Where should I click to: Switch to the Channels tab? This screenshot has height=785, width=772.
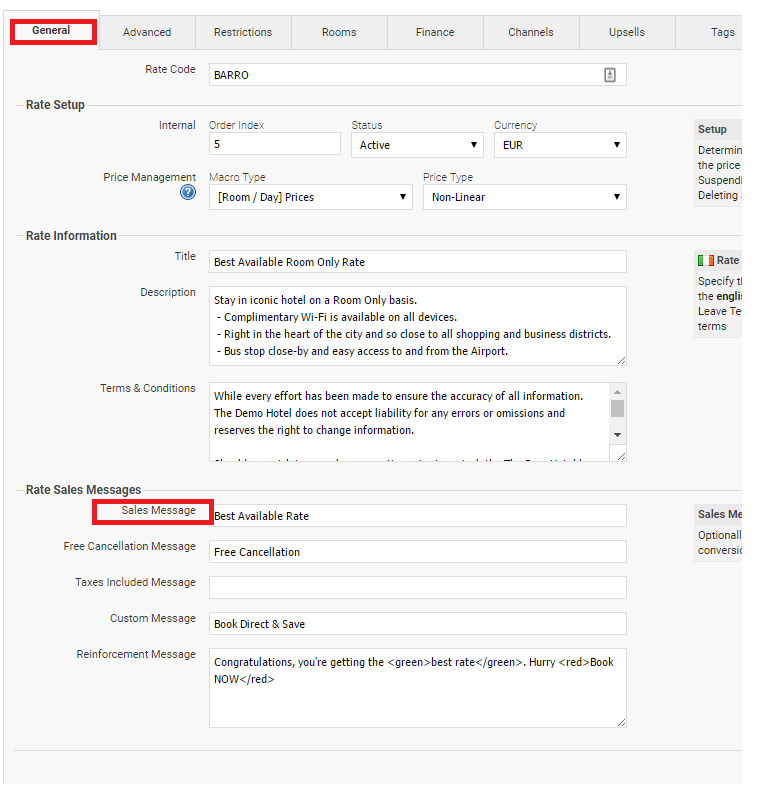coord(531,33)
